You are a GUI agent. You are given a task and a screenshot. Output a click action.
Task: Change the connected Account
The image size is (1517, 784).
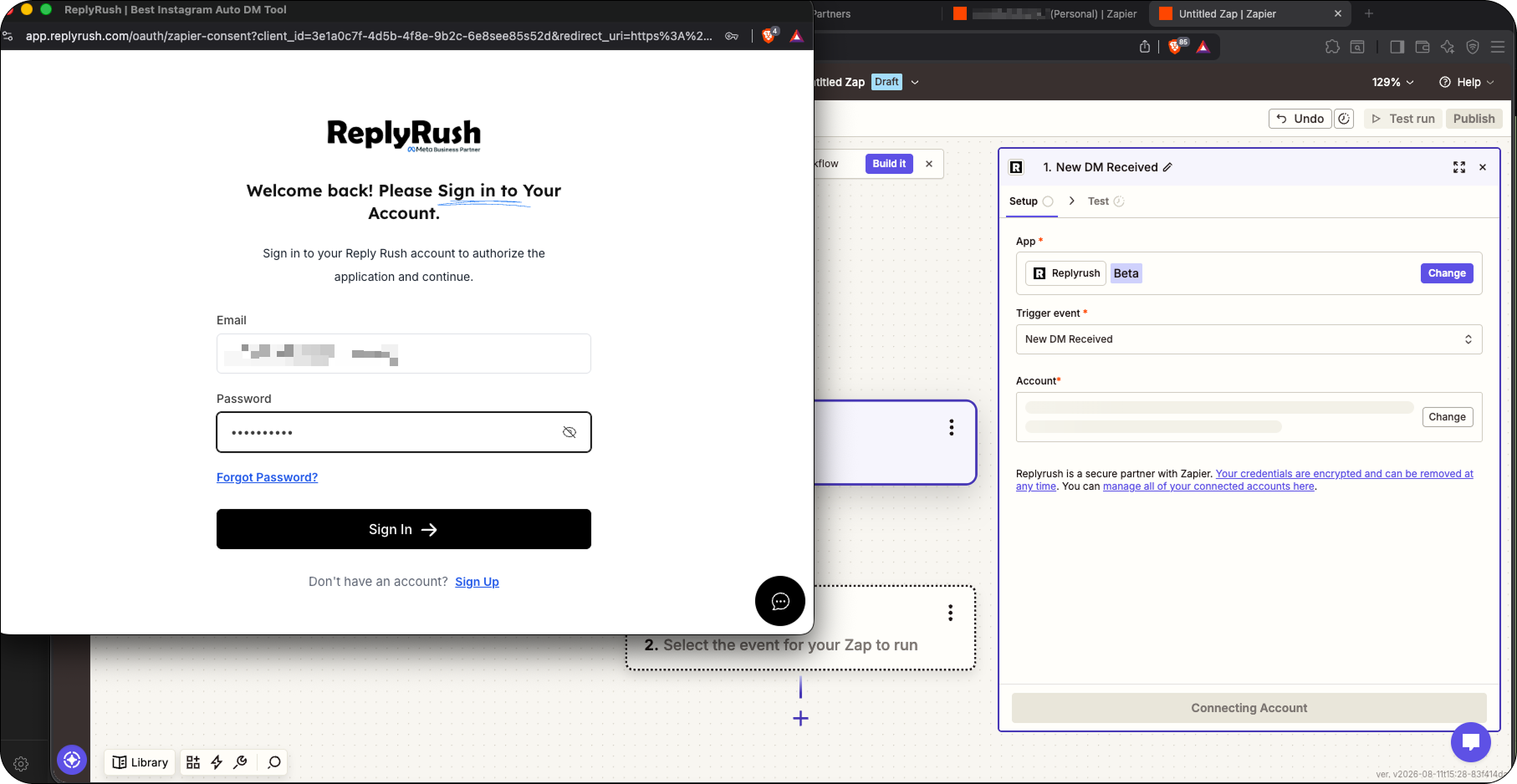click(1447, 417)
